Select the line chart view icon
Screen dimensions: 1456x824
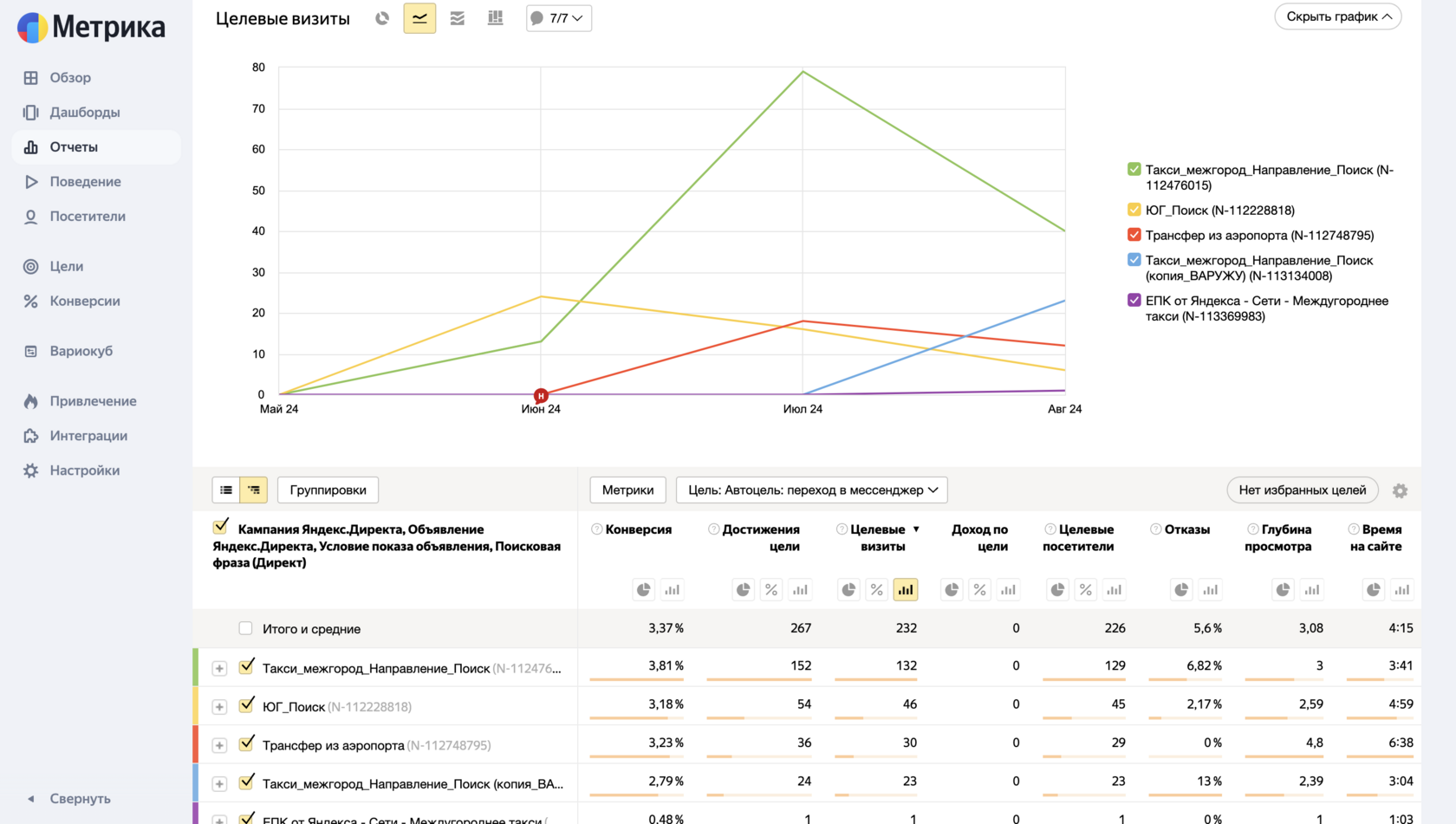tap(419, 18)
